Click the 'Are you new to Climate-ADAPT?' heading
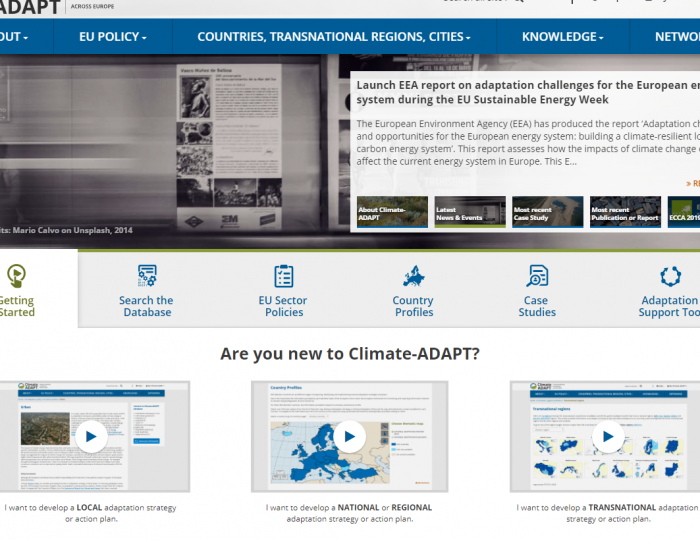The image size is (700, 540). point(350,353)
